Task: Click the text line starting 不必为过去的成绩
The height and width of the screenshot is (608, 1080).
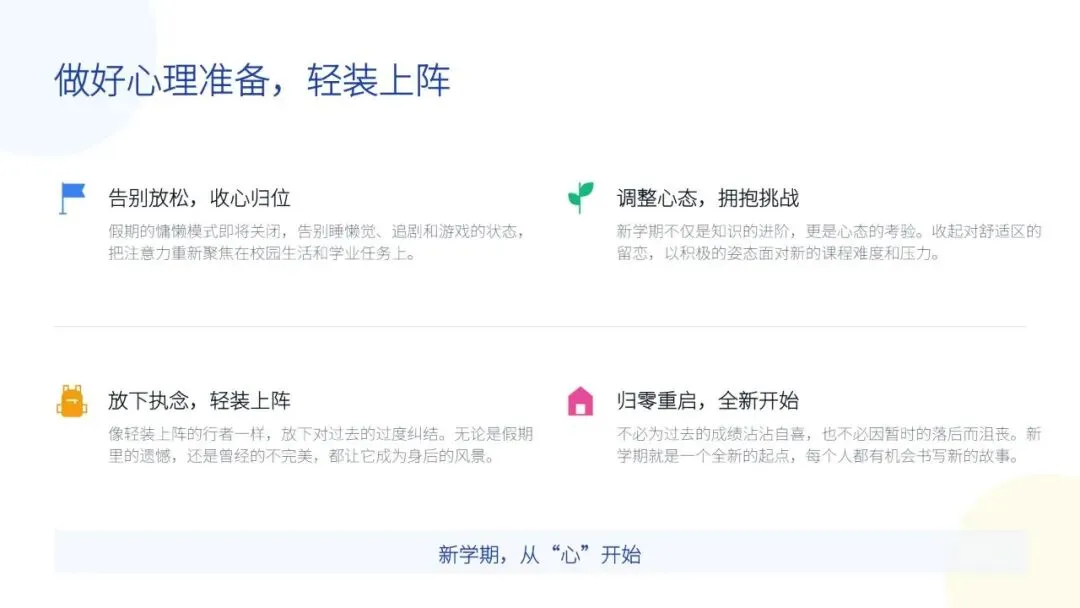Action: [x=829, y=434]
